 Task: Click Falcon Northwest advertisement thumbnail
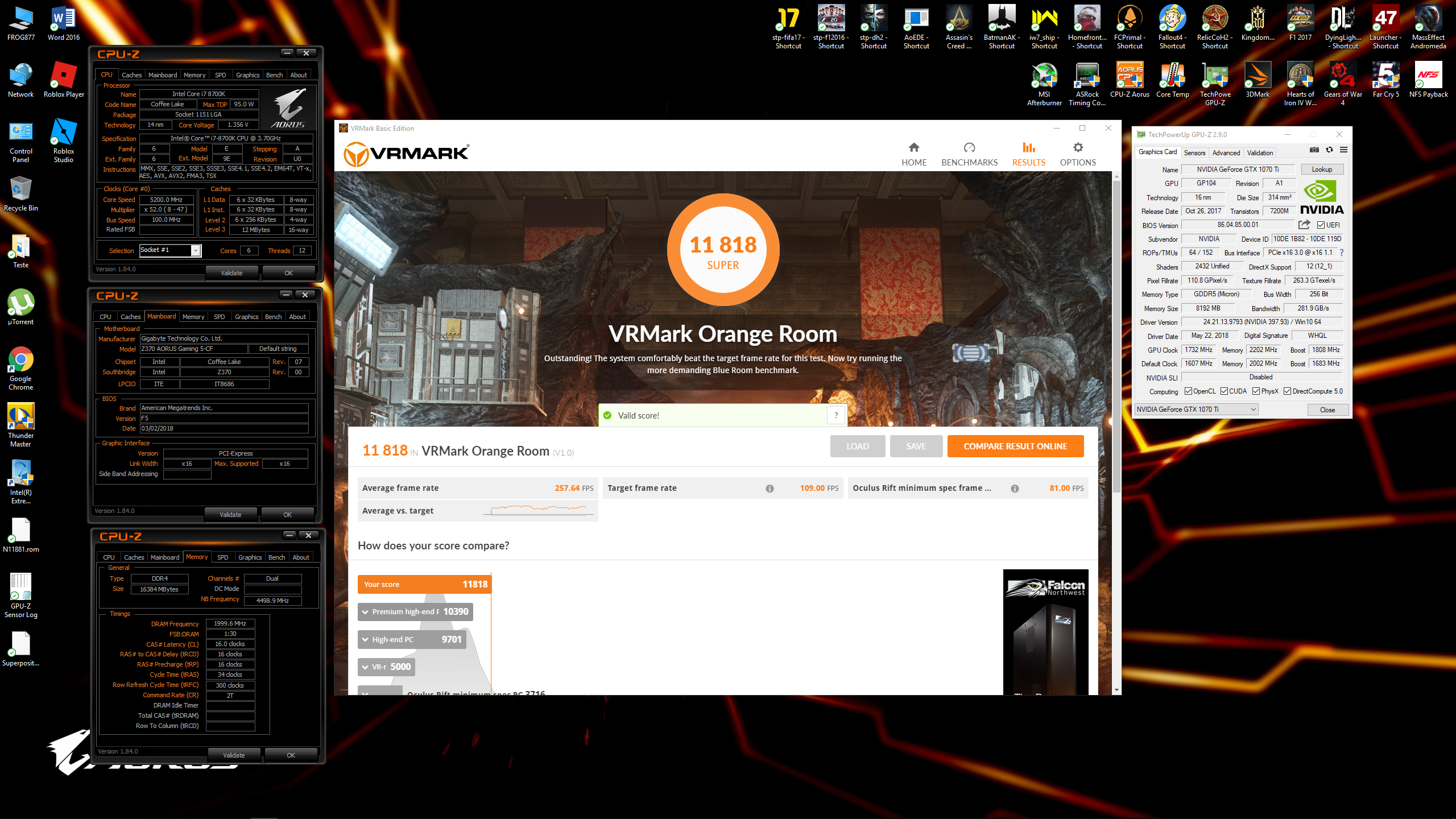point(1045,631)
